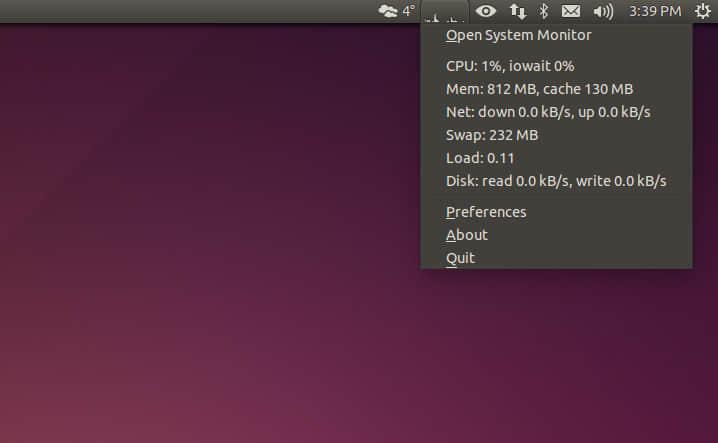Click the 4° temperature reading

click(408, 11)
